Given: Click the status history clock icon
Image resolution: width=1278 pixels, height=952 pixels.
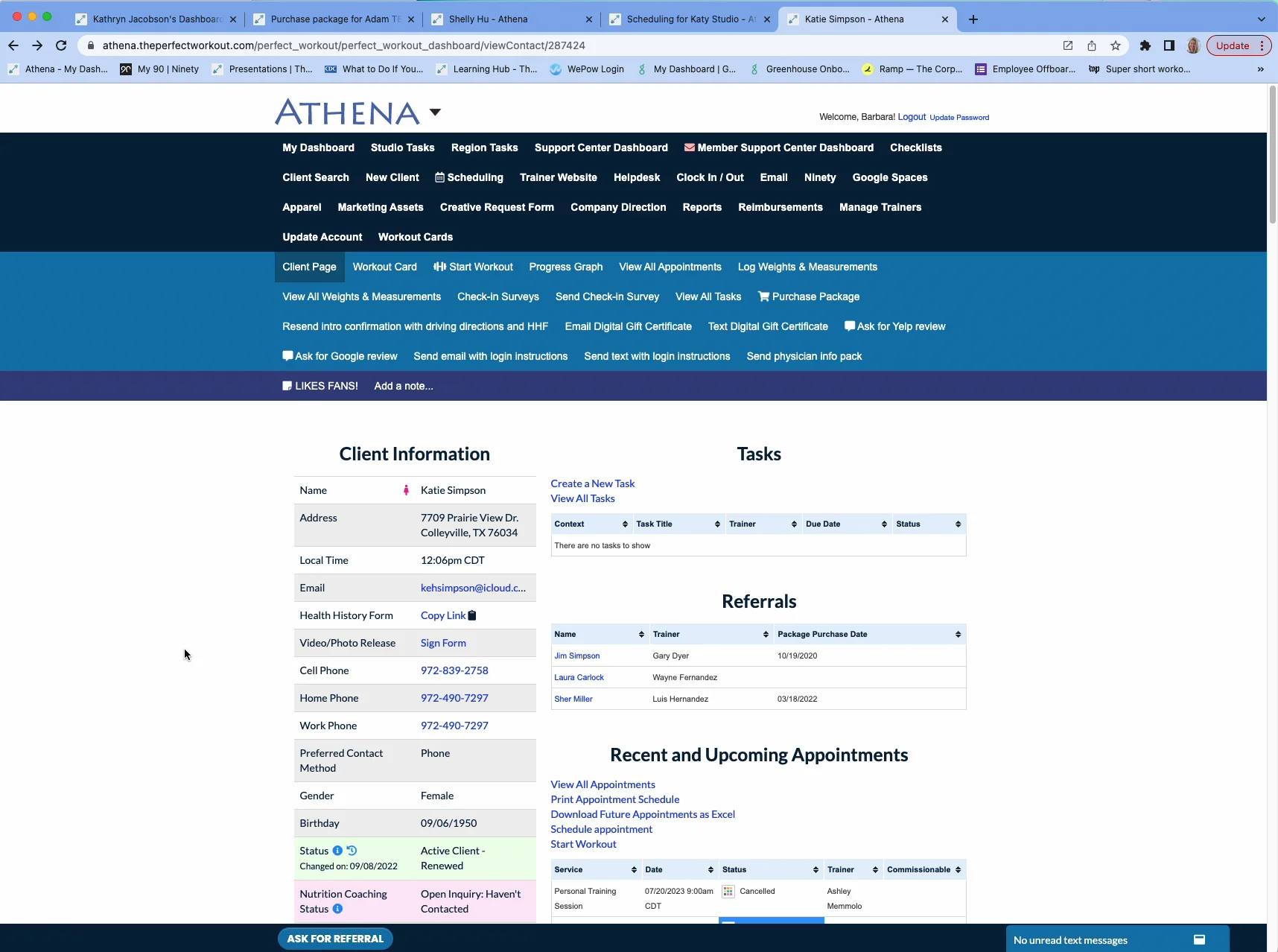Looking at the screenshot, I should click(x=352, y=851).
